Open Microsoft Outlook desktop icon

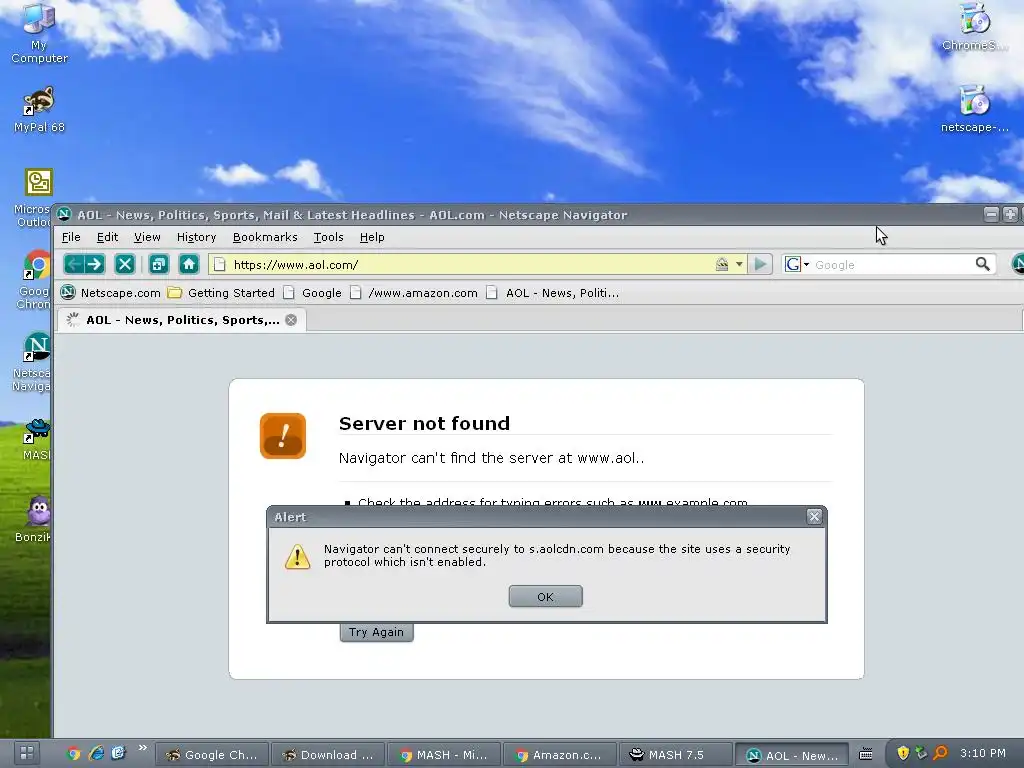pyautogui.click(x=33, y=198)
